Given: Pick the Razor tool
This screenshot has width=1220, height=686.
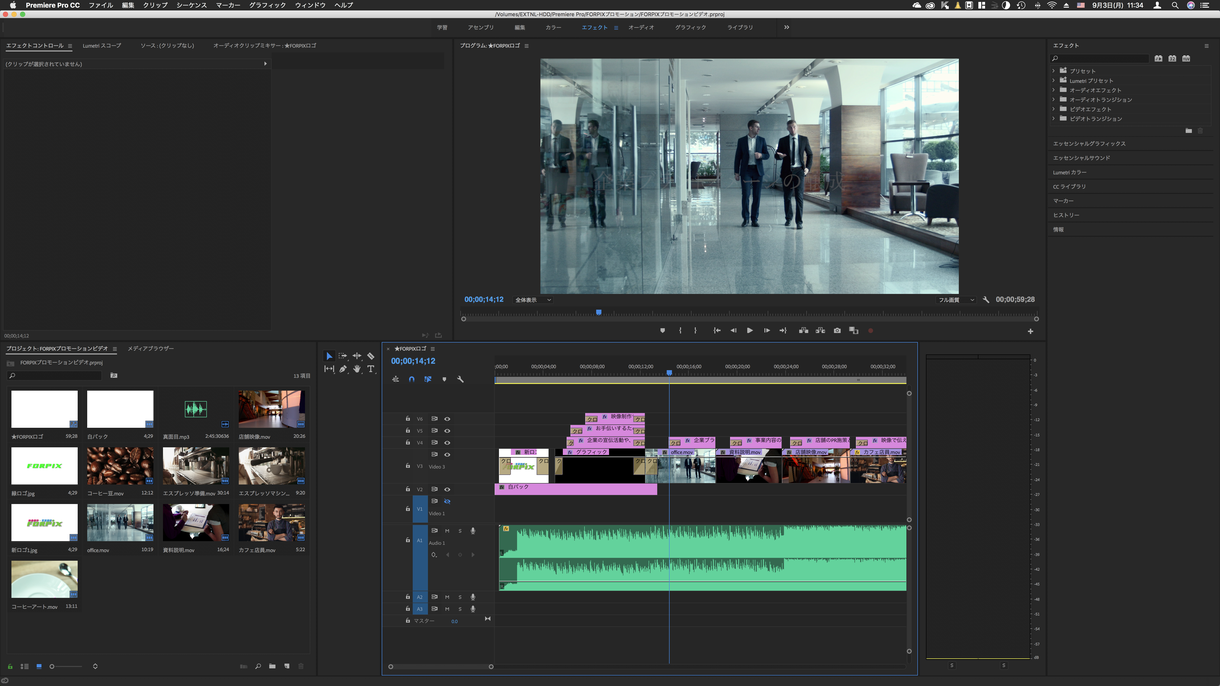Looking at the screenshot, I should [371, 356].
